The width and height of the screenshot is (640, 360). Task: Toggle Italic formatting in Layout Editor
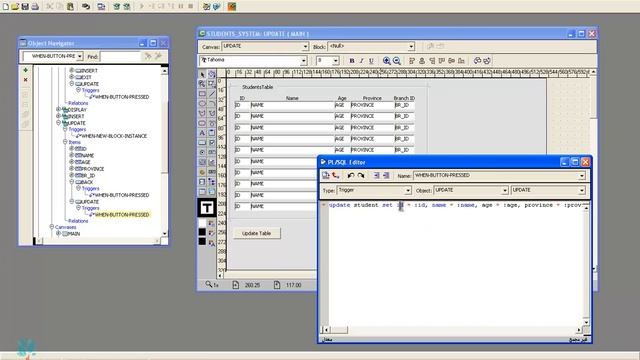362,61
